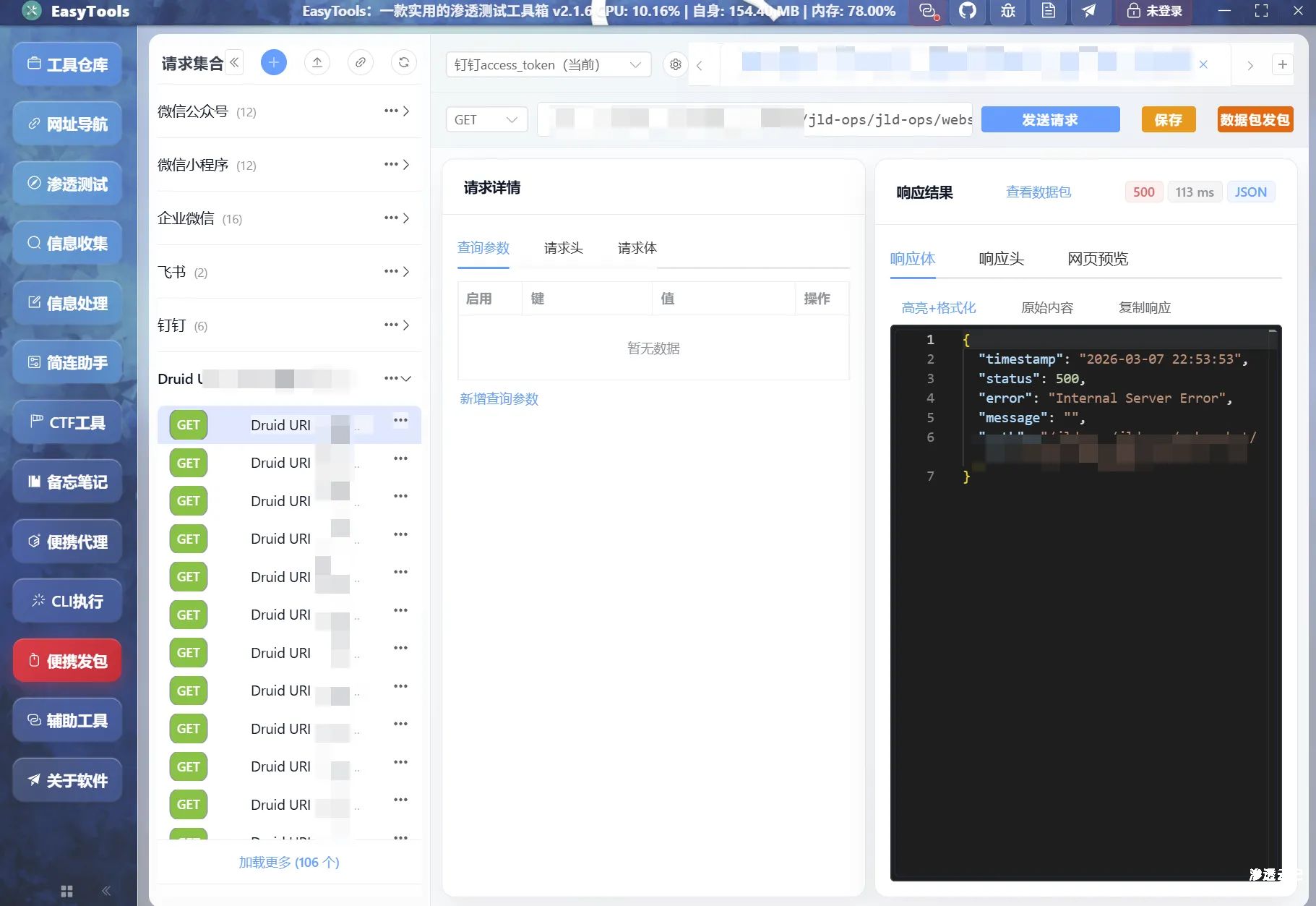Open the GET method dropdown
The width and height of the screenshot is (1316, 906).
pyautogui.click(x=486, y=119)
